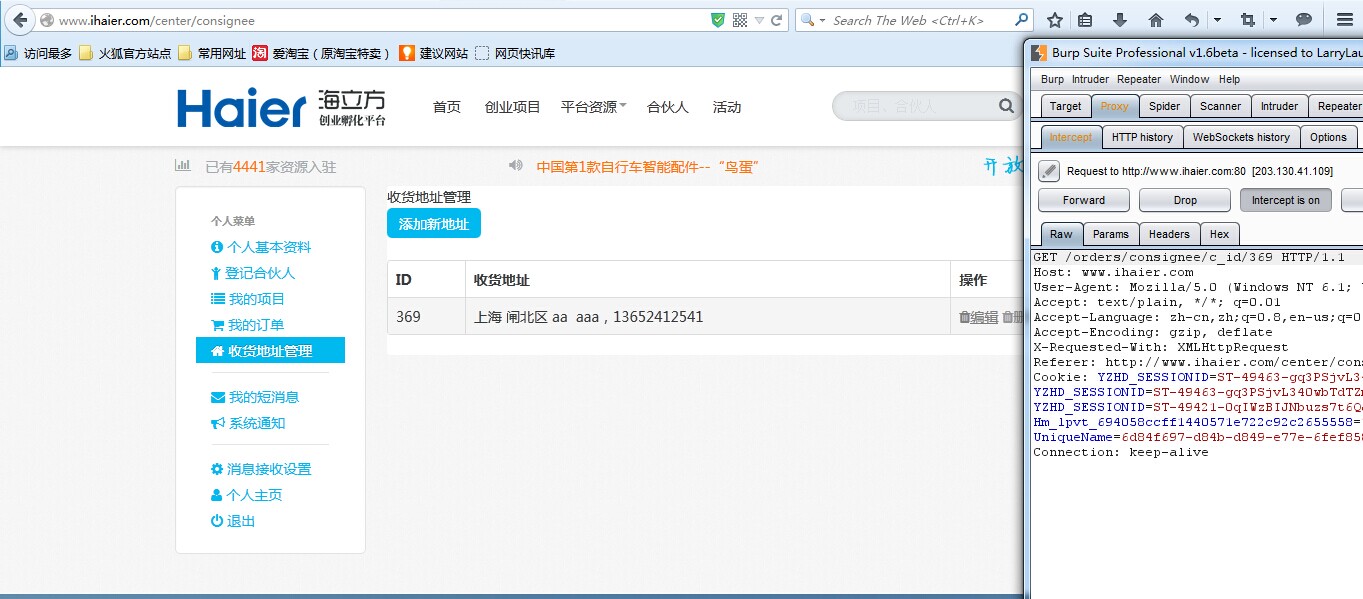1363x599 pixels.
Task: Switch to the Scanner tab in Burp
Action: tap(1220, 106)
